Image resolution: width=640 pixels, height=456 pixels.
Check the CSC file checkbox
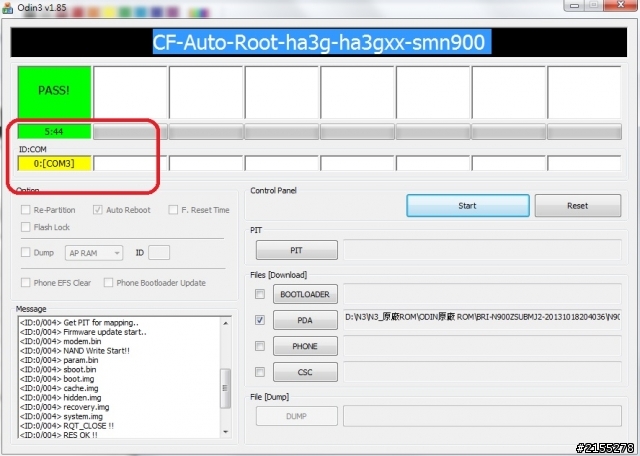coord(260,372)
